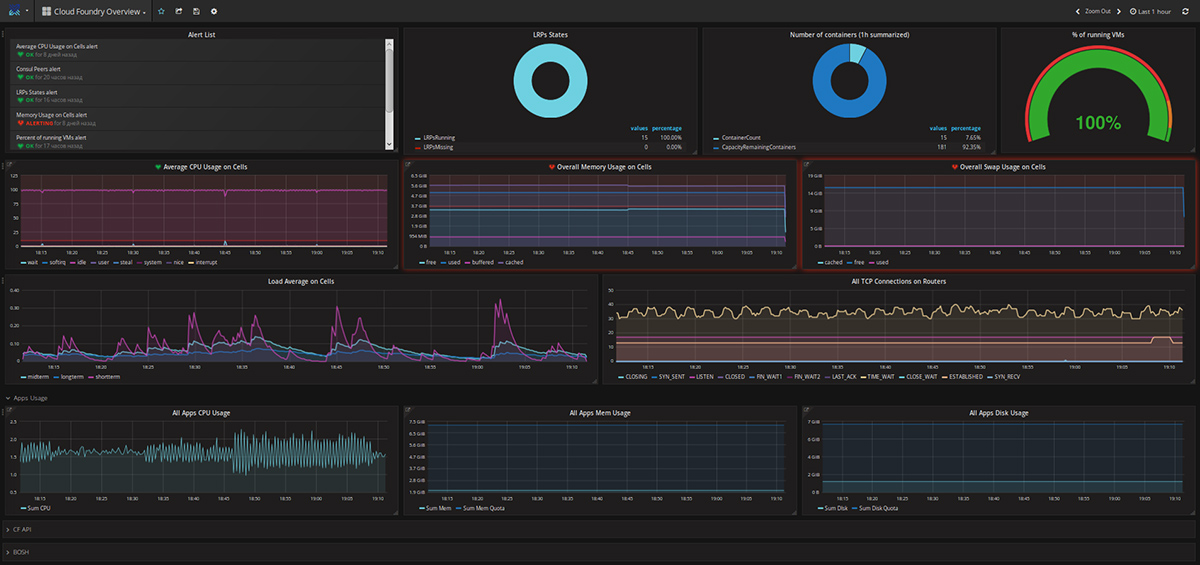This screenshot has width=1200, height=565.
Task: Click green heart icon on Average CPU Usage title
Action: (x=158, y=166)
